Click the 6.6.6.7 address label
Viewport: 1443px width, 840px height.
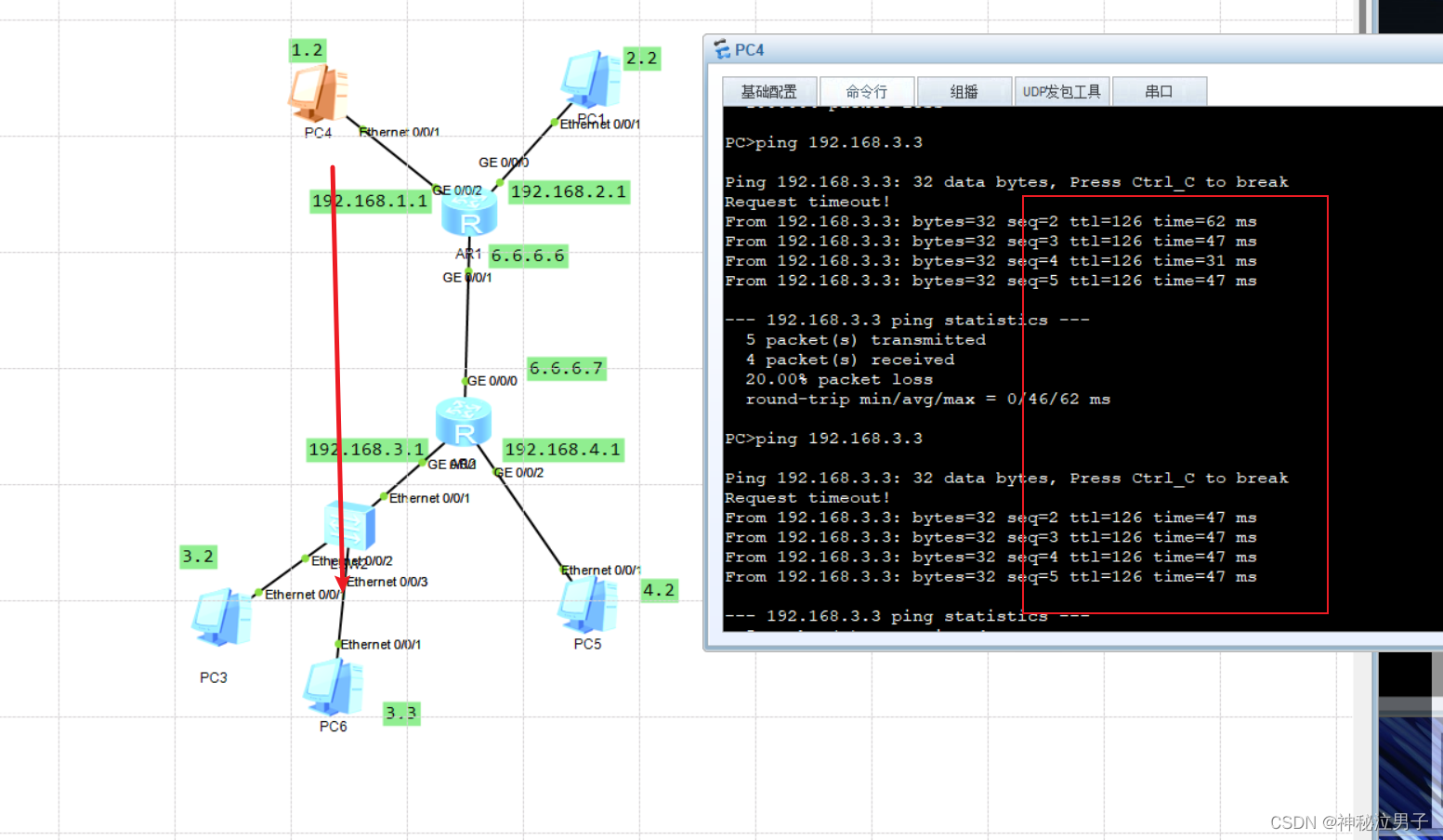tap(567, 368)
